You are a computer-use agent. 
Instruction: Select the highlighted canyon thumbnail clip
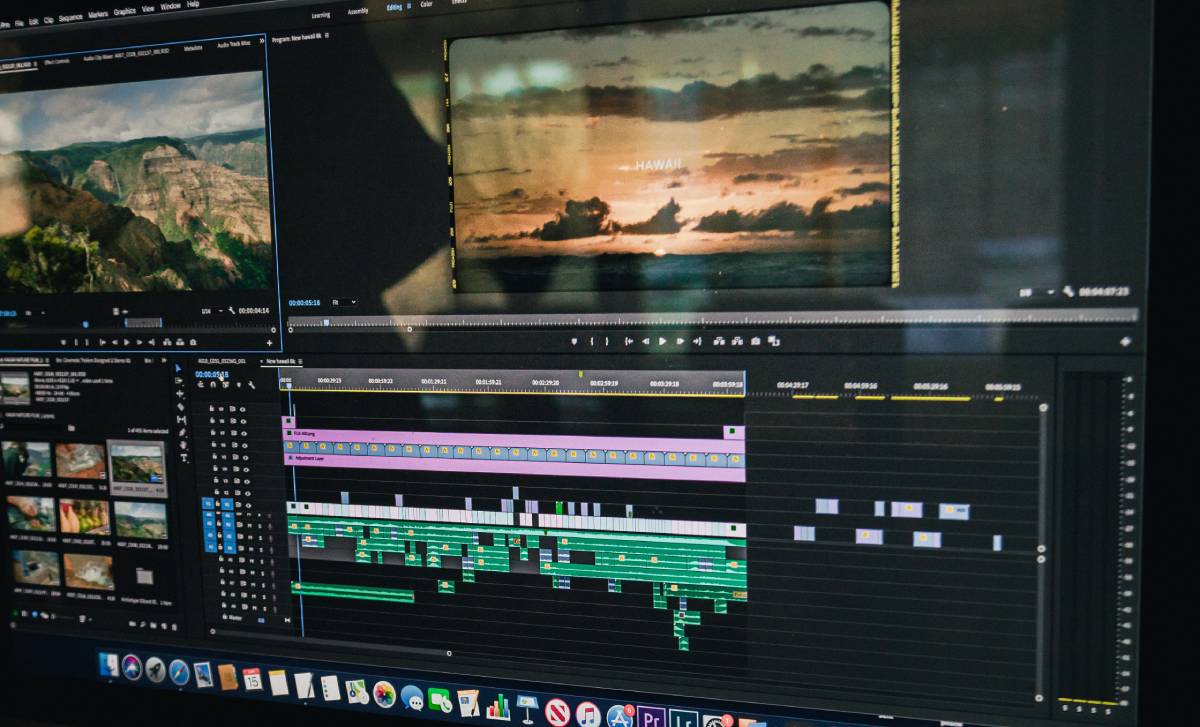(137, 463)
